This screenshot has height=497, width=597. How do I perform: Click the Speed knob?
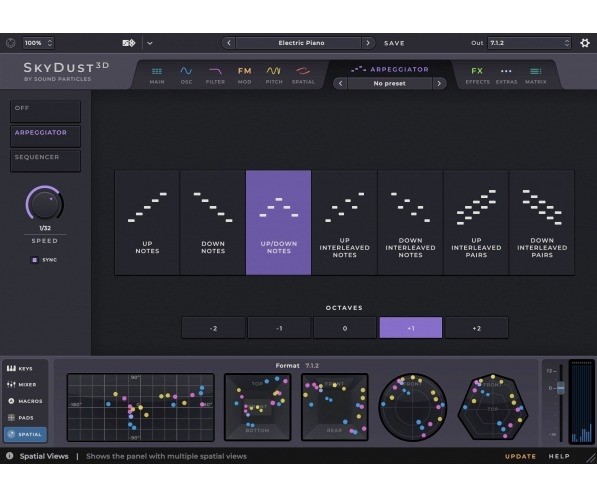tap(45, 204)
